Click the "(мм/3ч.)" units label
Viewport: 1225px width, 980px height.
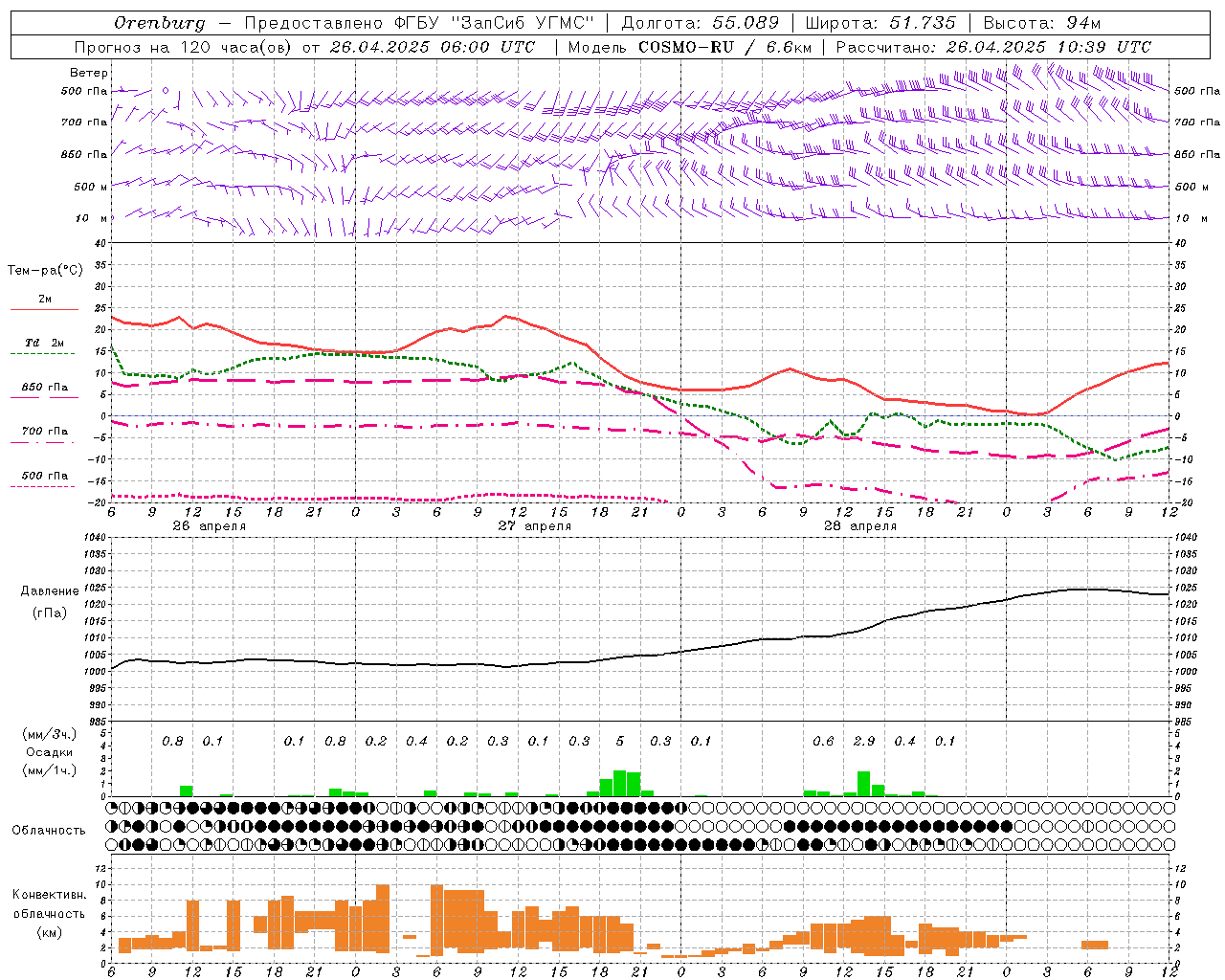[x=49, y=735]
